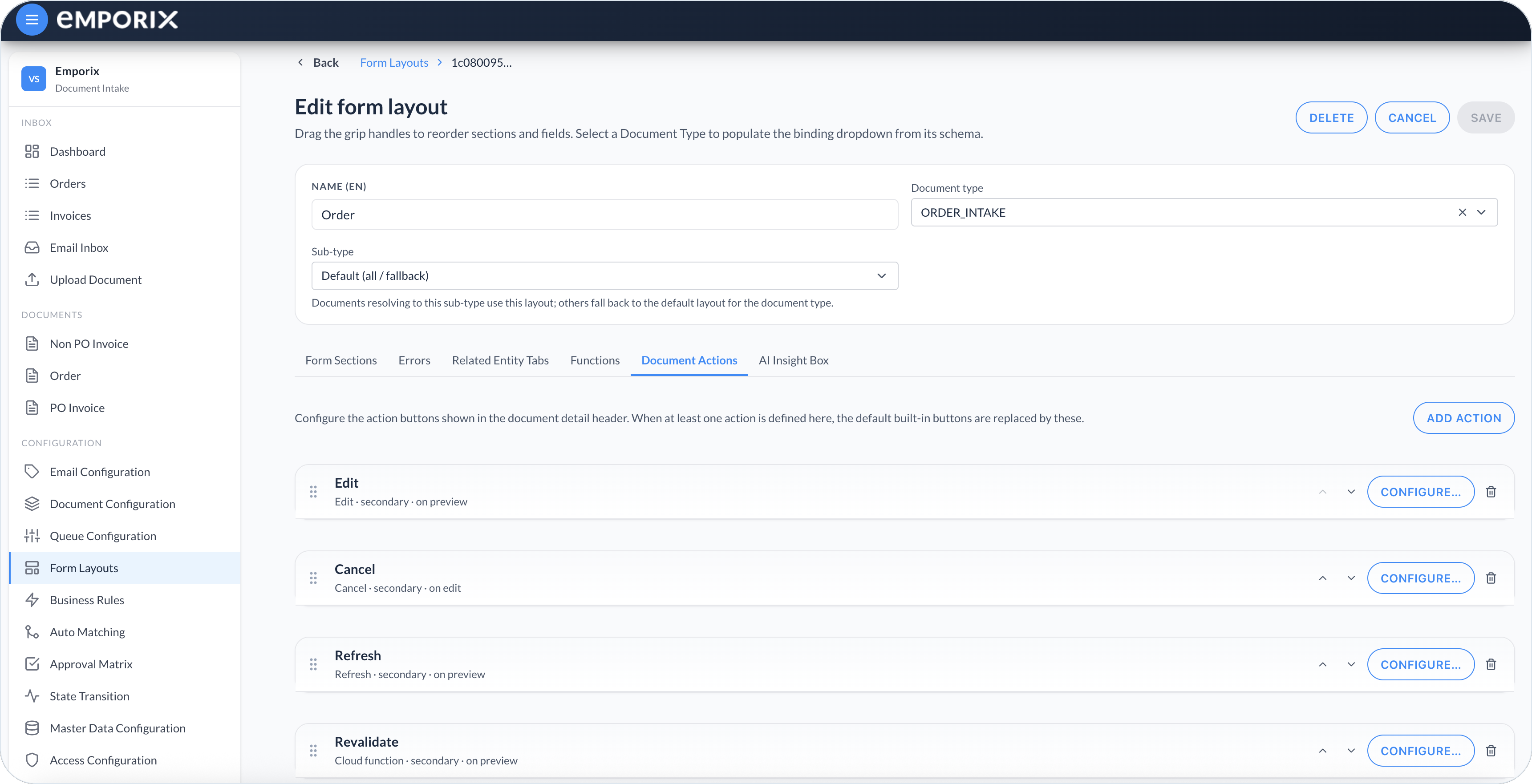The width and height of the screenshot is (1532, 784).
Task: Open the Sub-type dropdown
Action: point(604,276)
